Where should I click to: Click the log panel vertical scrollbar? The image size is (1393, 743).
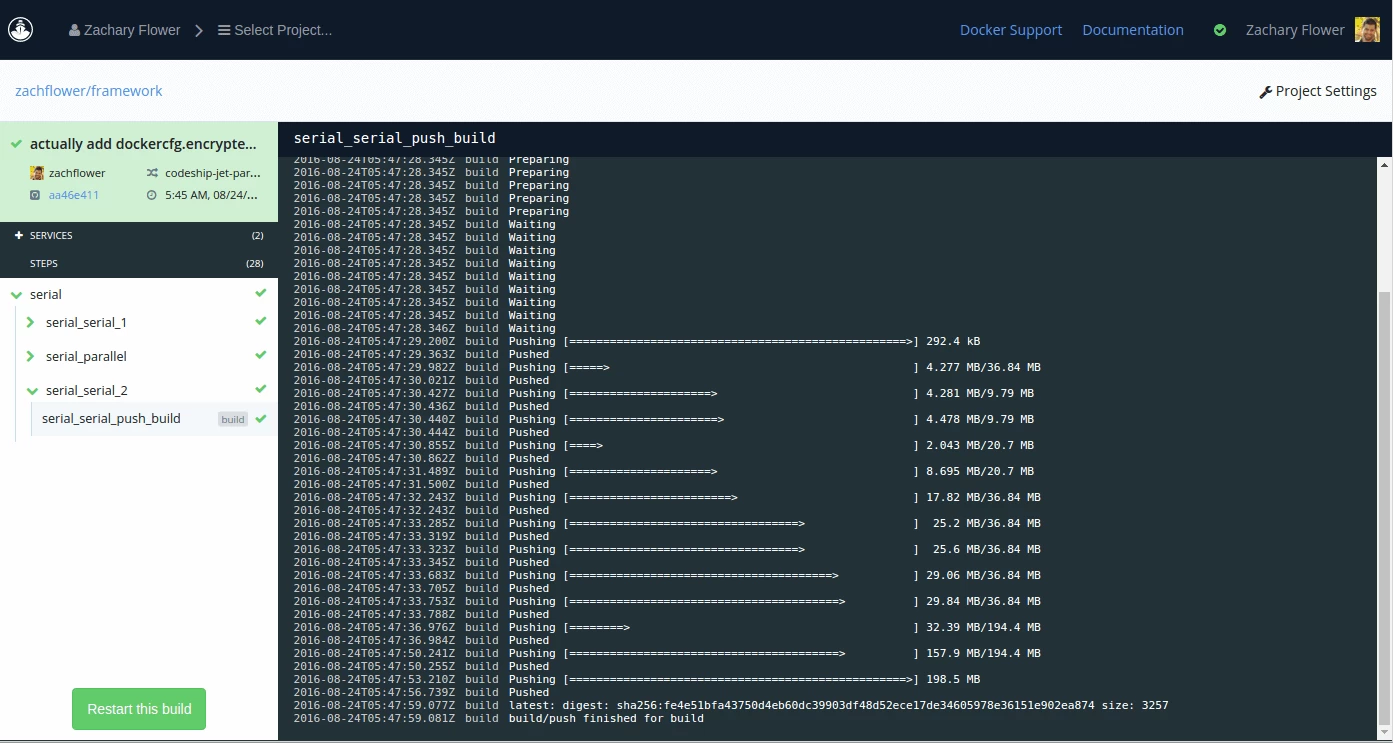point(1385,508)
